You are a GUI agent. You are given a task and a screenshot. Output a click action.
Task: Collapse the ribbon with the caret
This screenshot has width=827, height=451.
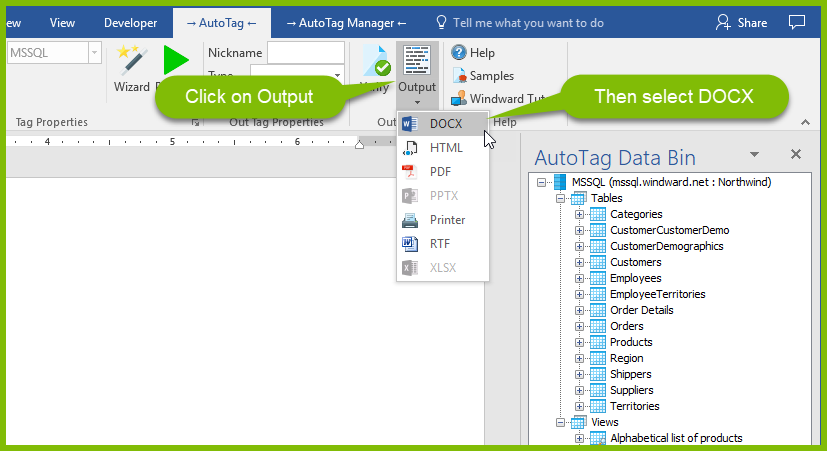pyautogui.click(x=805, y=122)
